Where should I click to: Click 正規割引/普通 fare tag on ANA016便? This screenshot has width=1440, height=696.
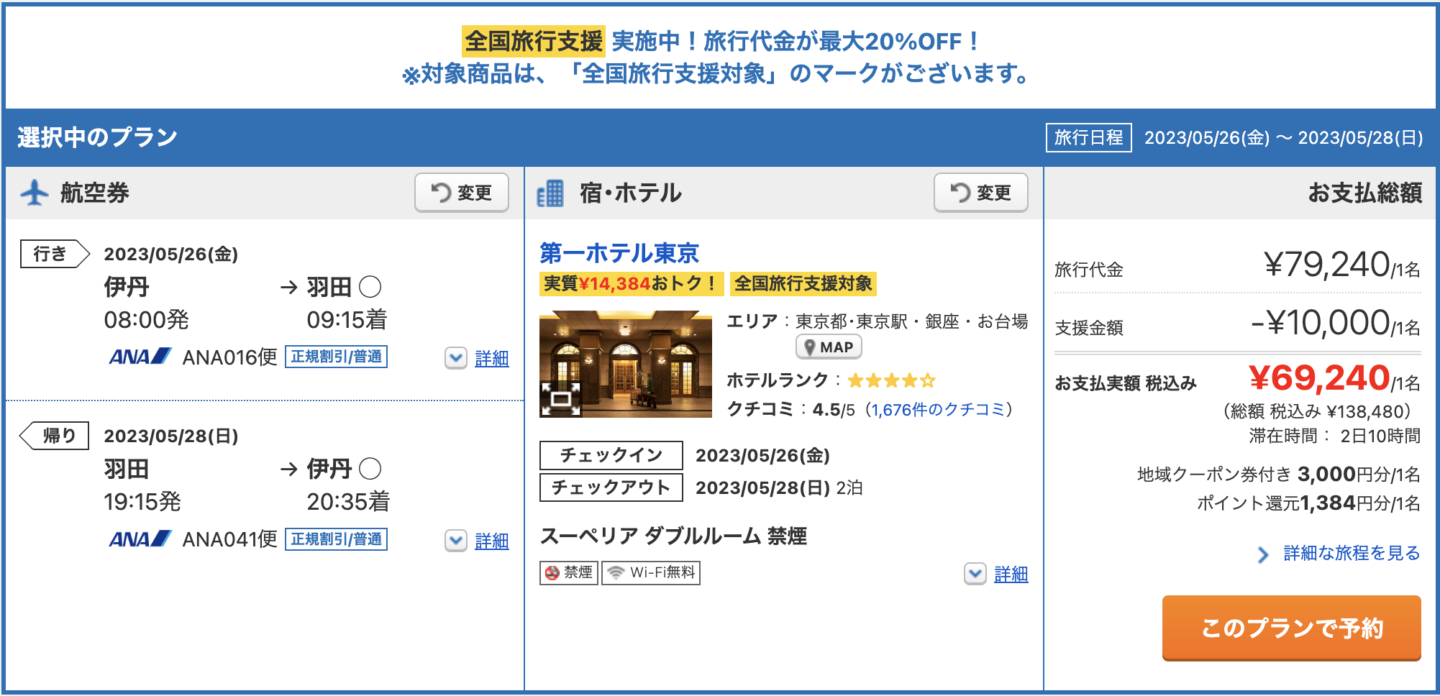336,357
